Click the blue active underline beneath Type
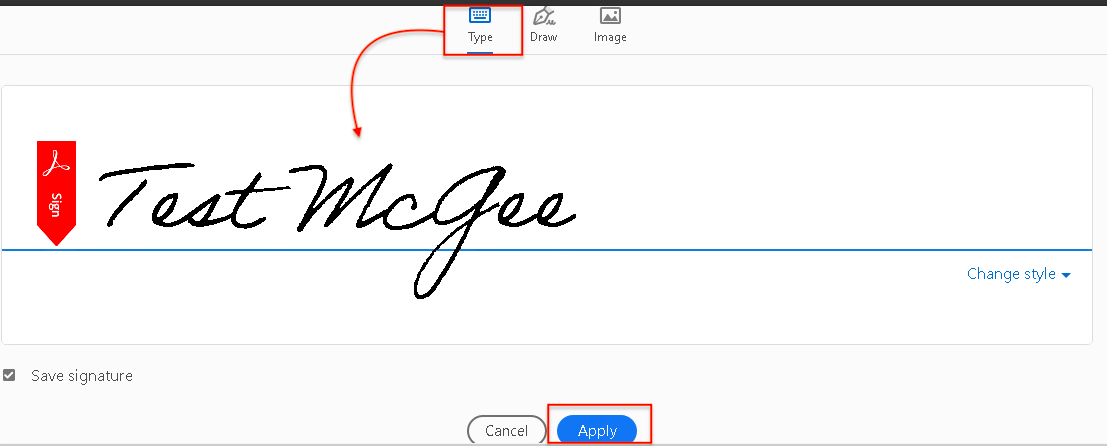1107x446 pixels. 480,51
